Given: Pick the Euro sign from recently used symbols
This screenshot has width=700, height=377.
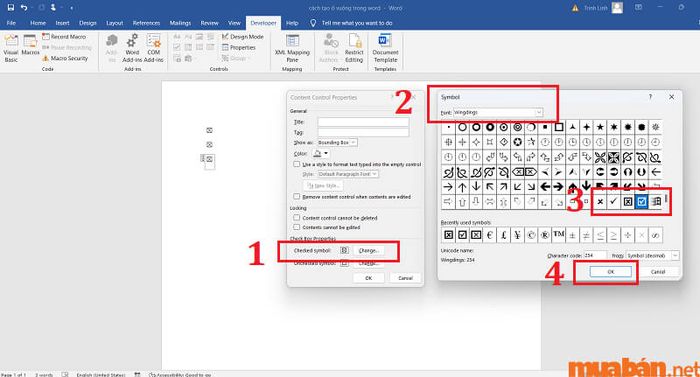Looking at the screenshot, I should pos(490,235).
